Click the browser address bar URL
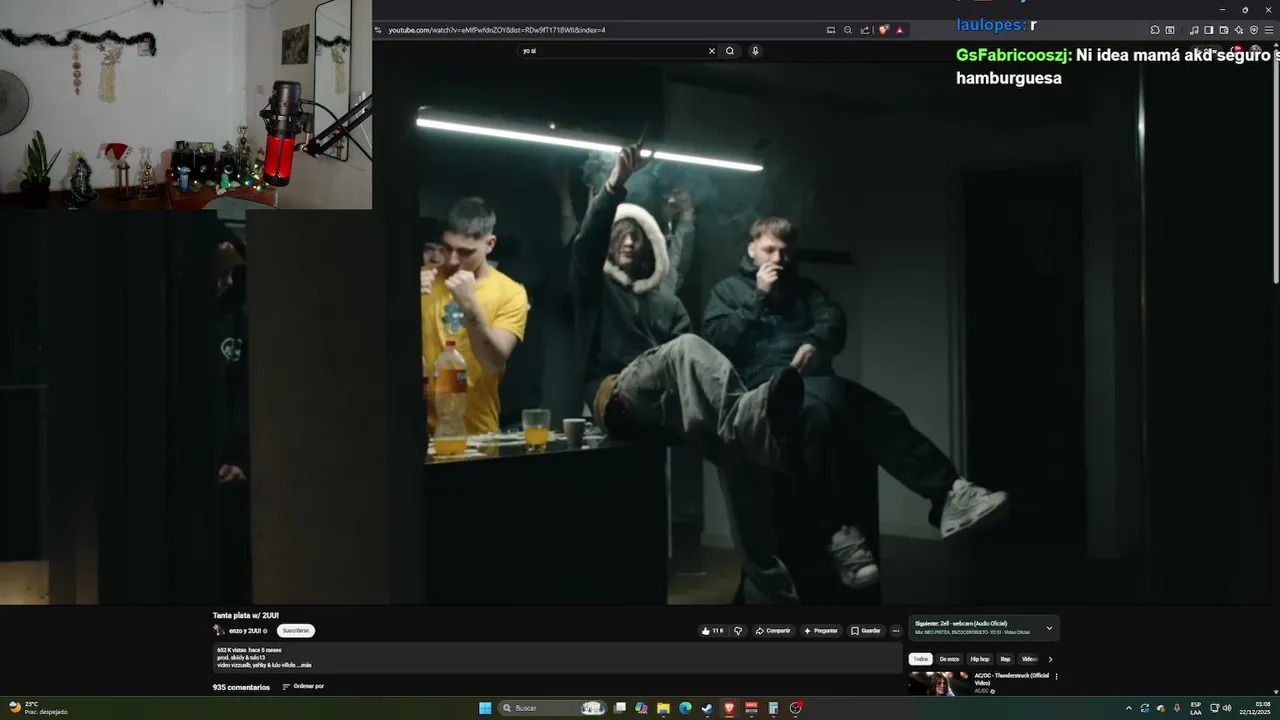This screenshot has width=1280, height=720. (497, 30)
